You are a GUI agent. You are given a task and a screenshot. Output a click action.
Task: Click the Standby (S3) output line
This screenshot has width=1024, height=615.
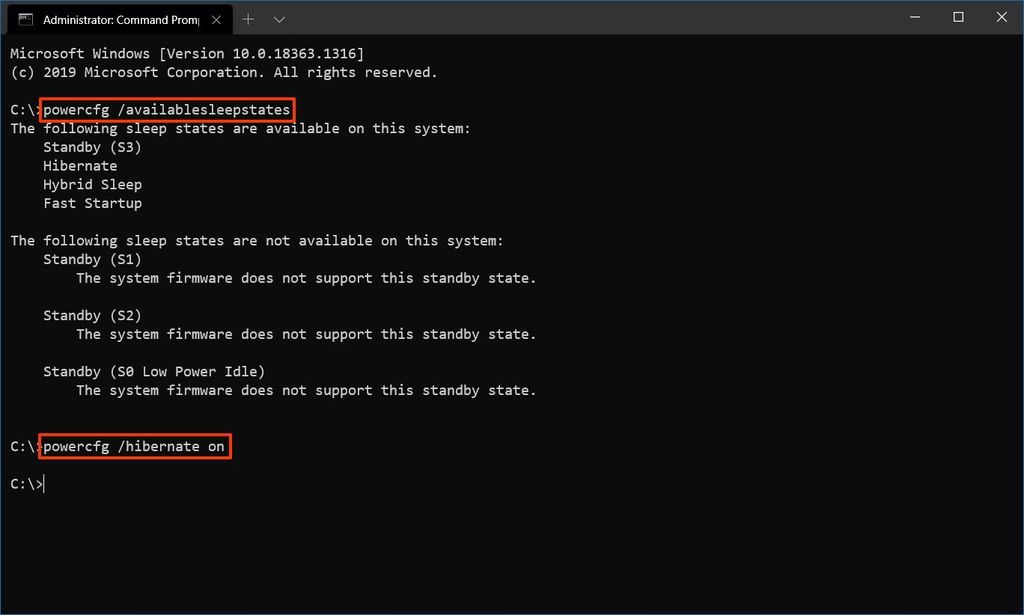[x=92, y=146]
